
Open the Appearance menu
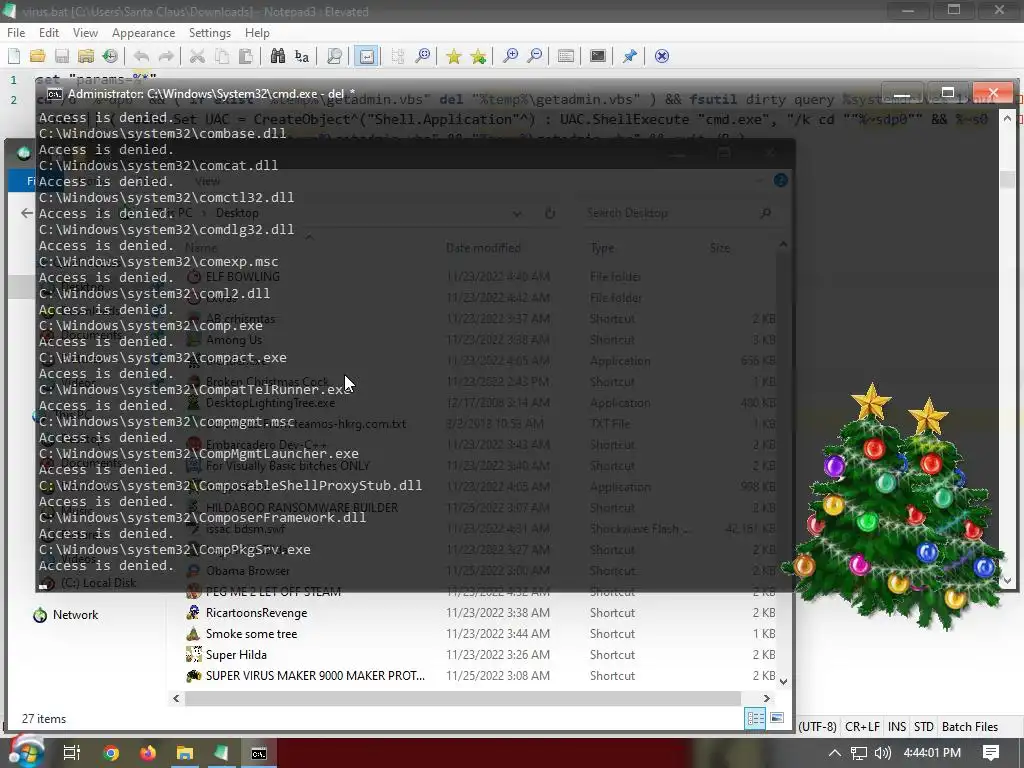[143, 33]
